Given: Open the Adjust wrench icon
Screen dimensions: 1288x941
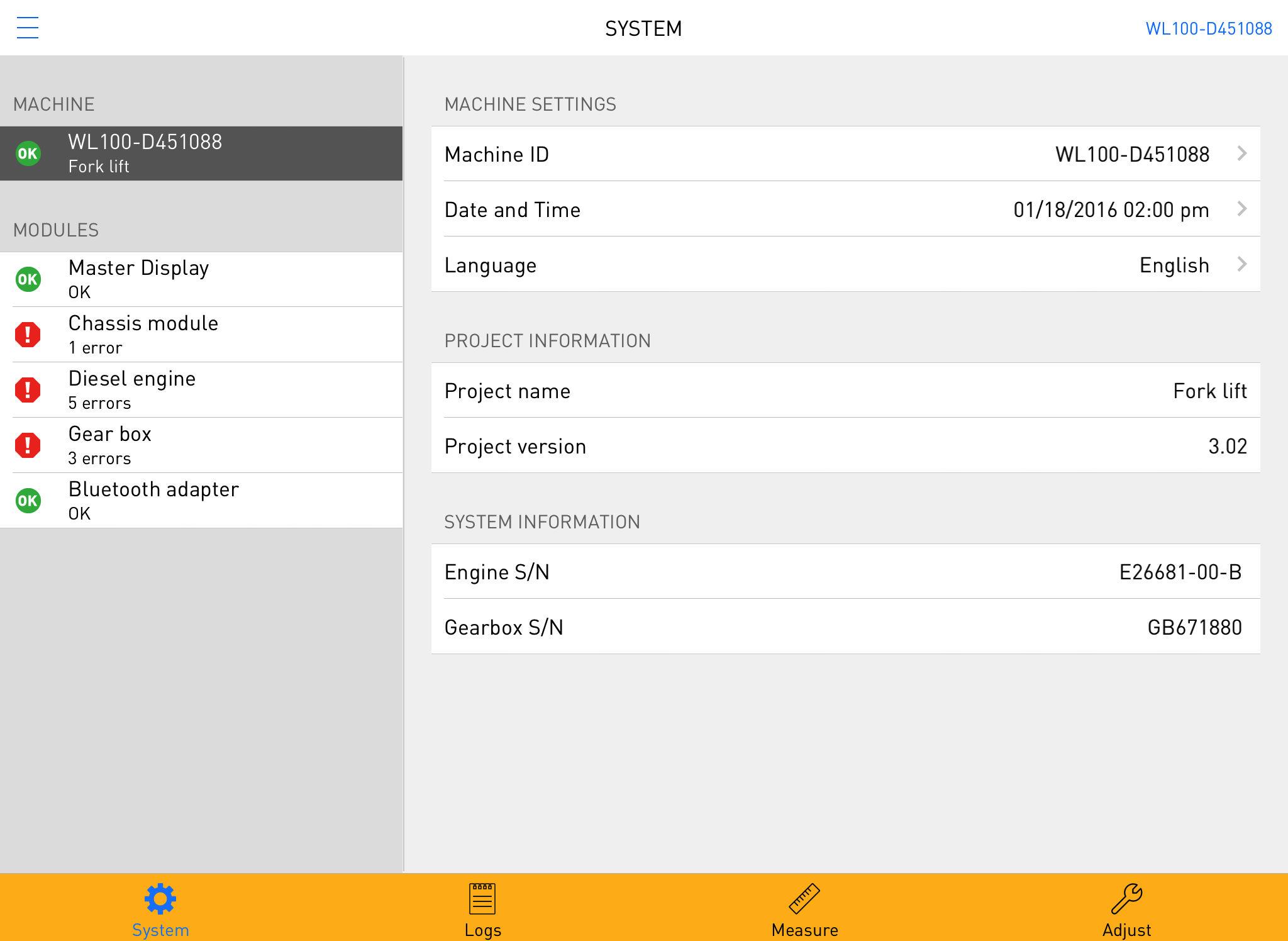Looking at the screenshot, I should (x=1126, y=899).
